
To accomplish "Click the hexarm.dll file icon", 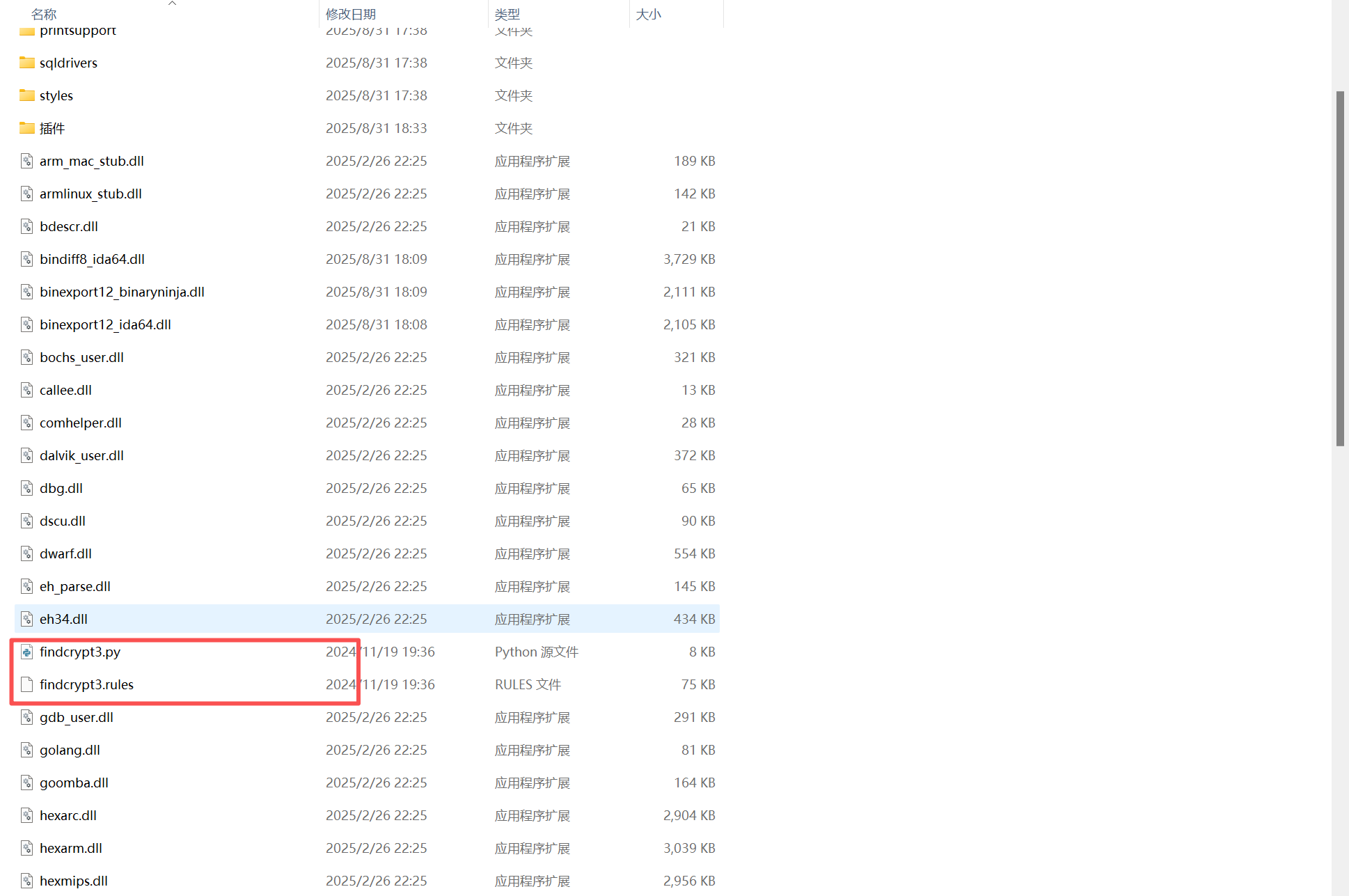I will (x=26, y=848).
